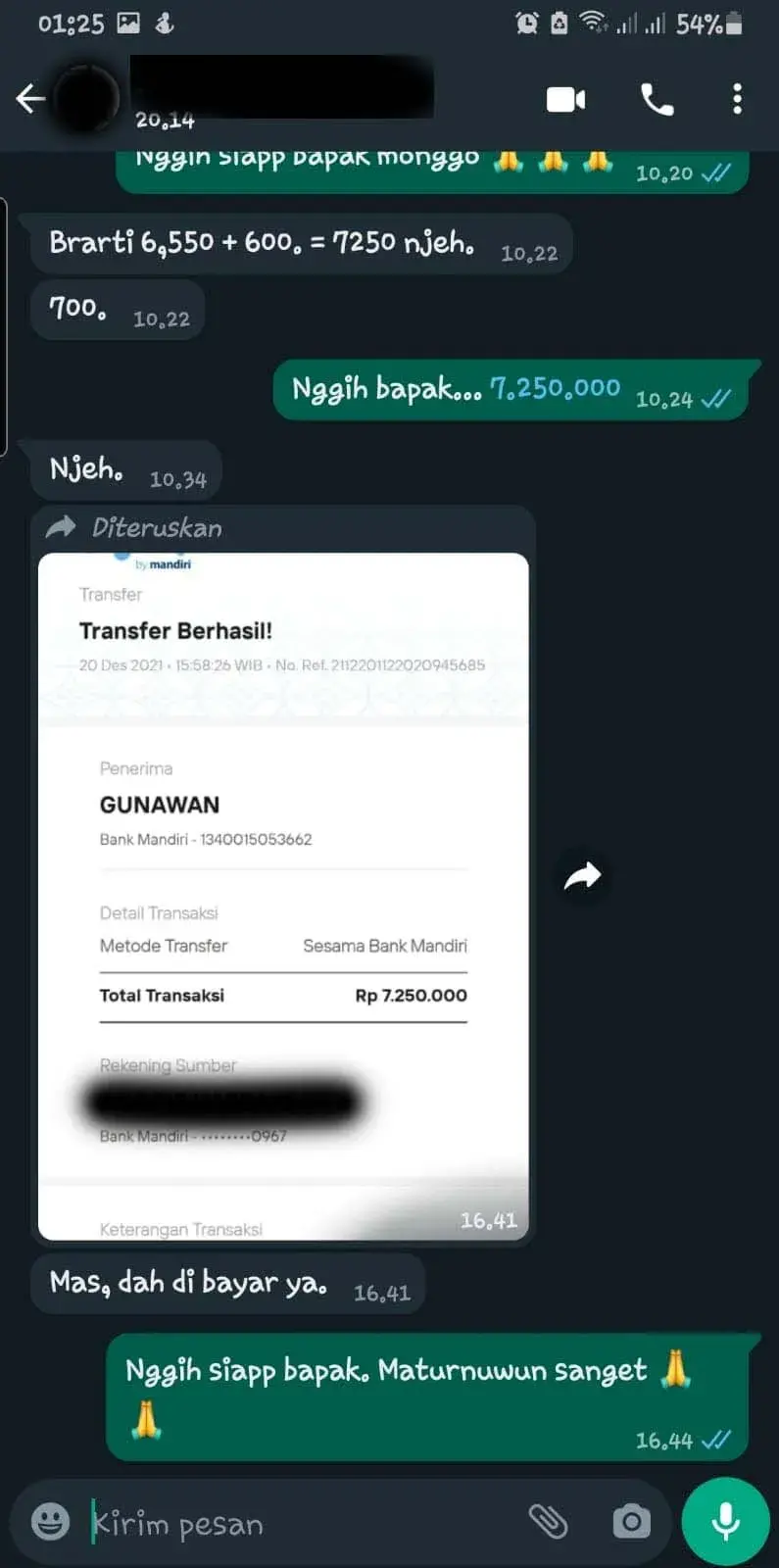Tap the paperclip attachment icon

[x=548, y=1521]
